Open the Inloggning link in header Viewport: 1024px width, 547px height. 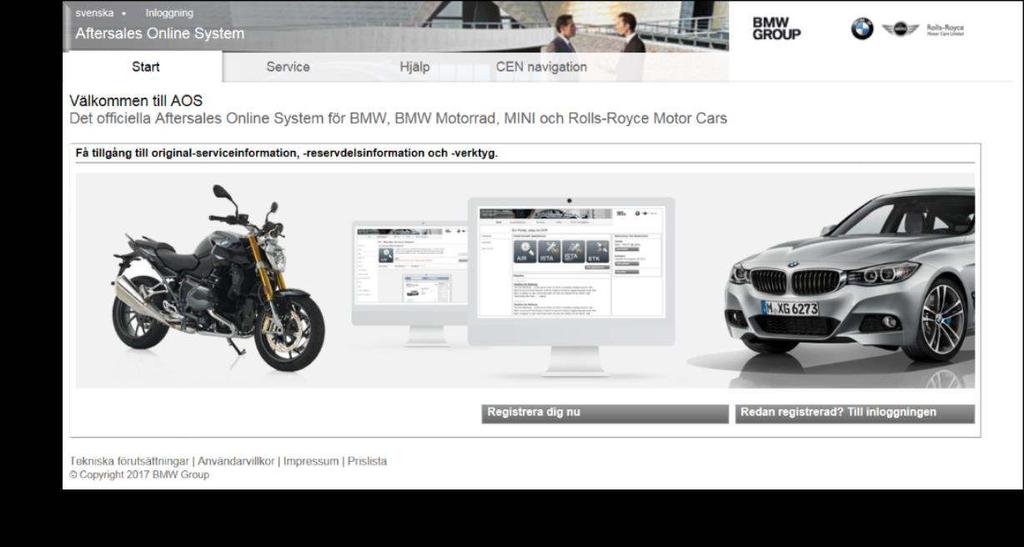(x=169, y=12)
